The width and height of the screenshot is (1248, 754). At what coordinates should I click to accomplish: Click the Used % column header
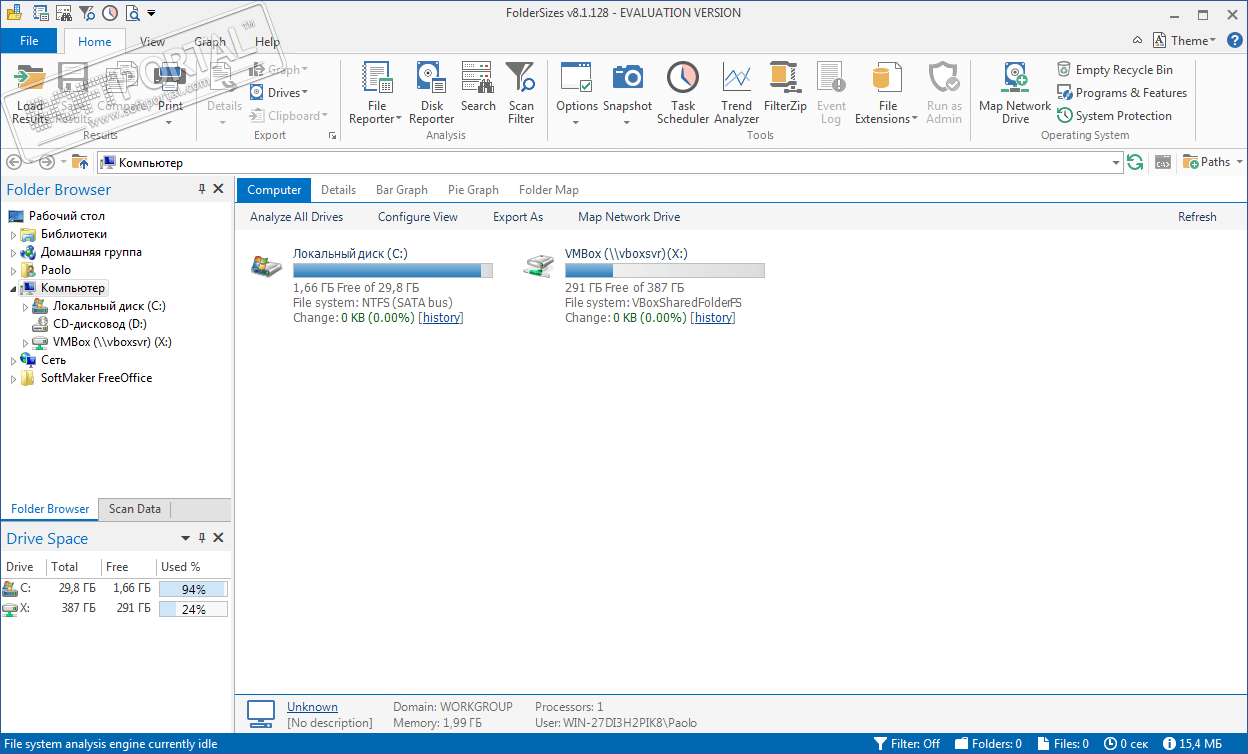pyautogui.click(x=192, y=566)
